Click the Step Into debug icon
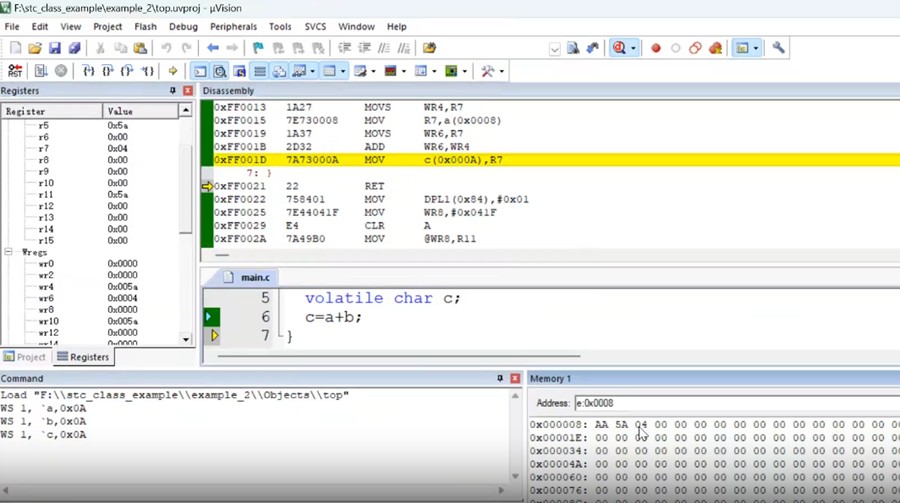The height and width of the screenshot is (503, 900). (x=88, y=71)
